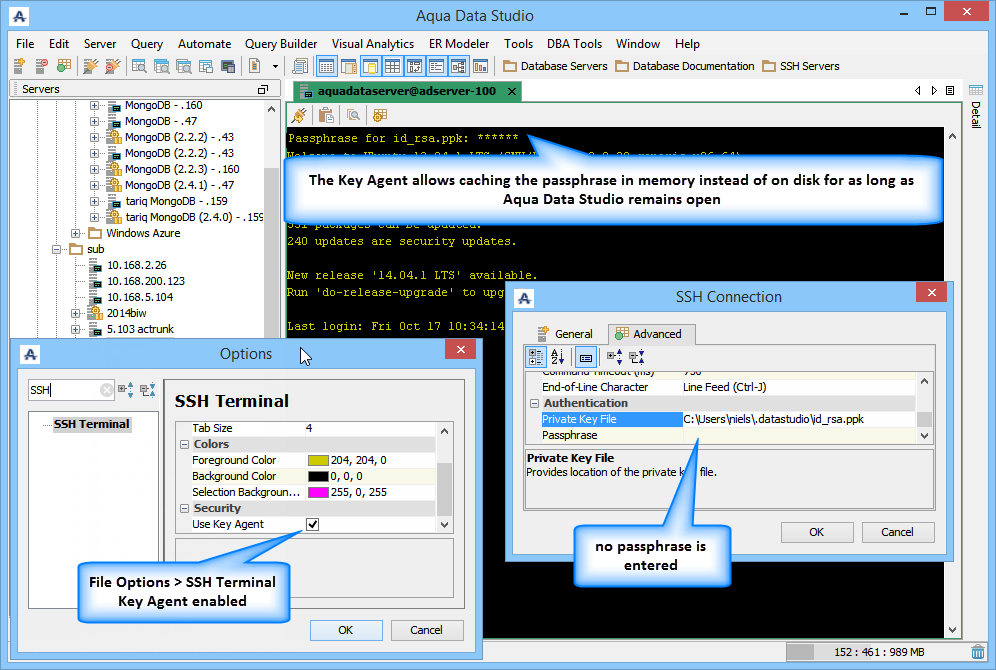Viewport: 996px width, 670px height.
Task: Click the Foreground Color yellow swatch
Action: tap(318, 460)
